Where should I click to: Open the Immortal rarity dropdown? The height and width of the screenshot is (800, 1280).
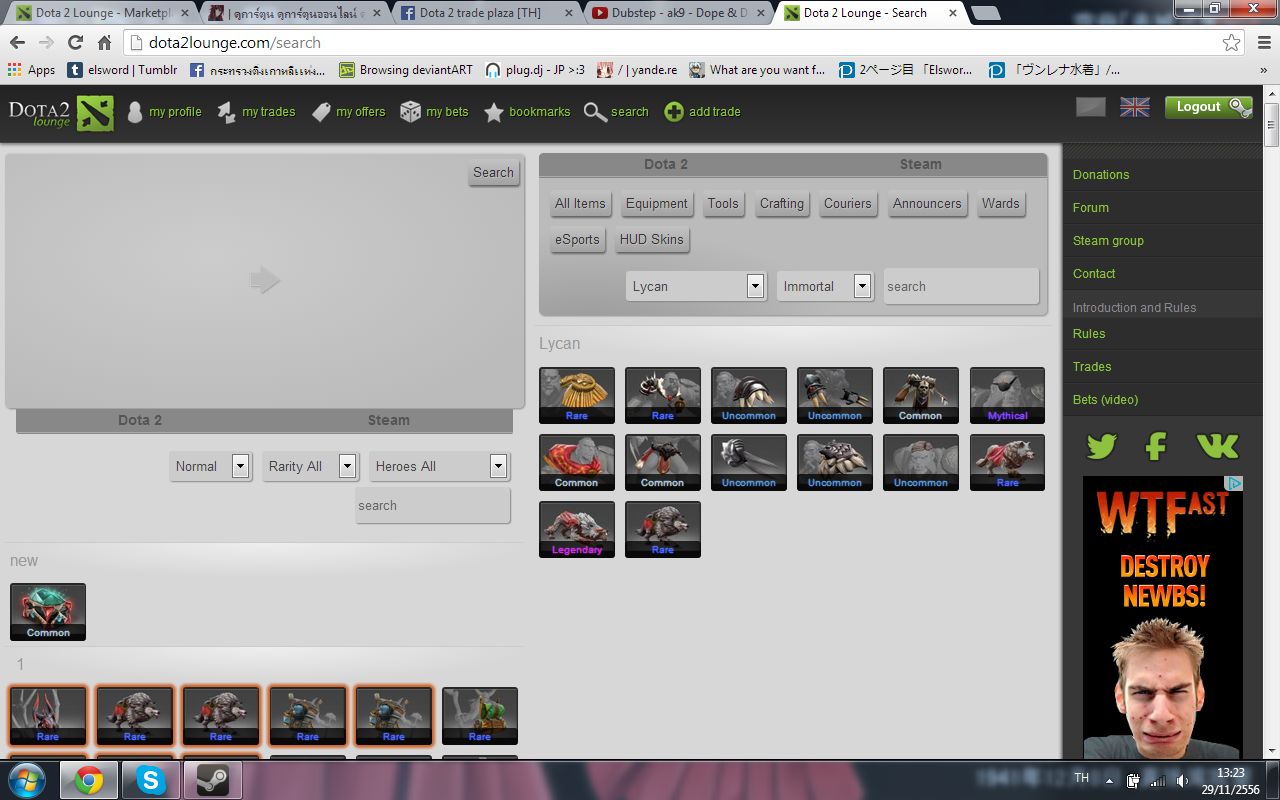pos(825,286)
